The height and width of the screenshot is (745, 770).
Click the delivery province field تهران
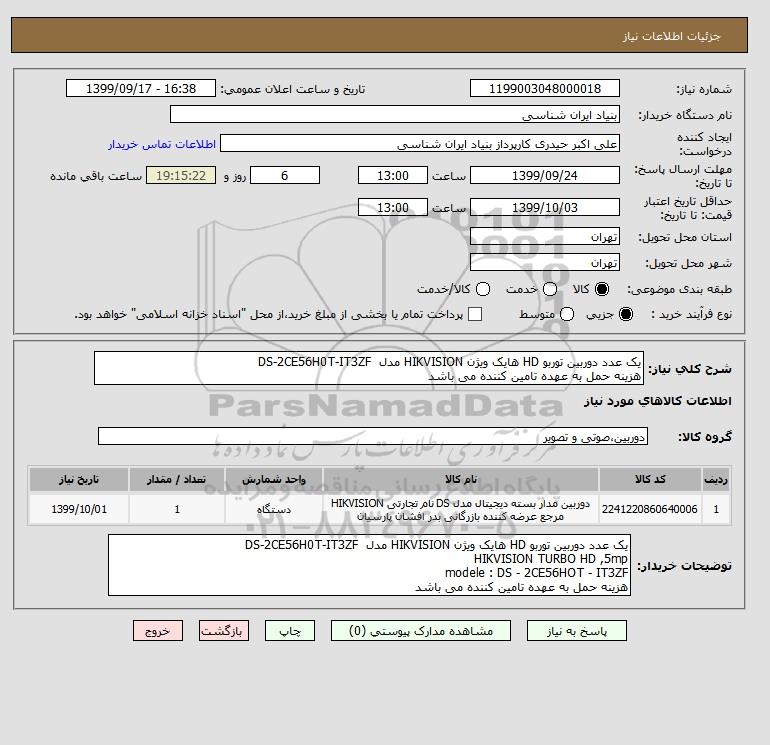545,237
